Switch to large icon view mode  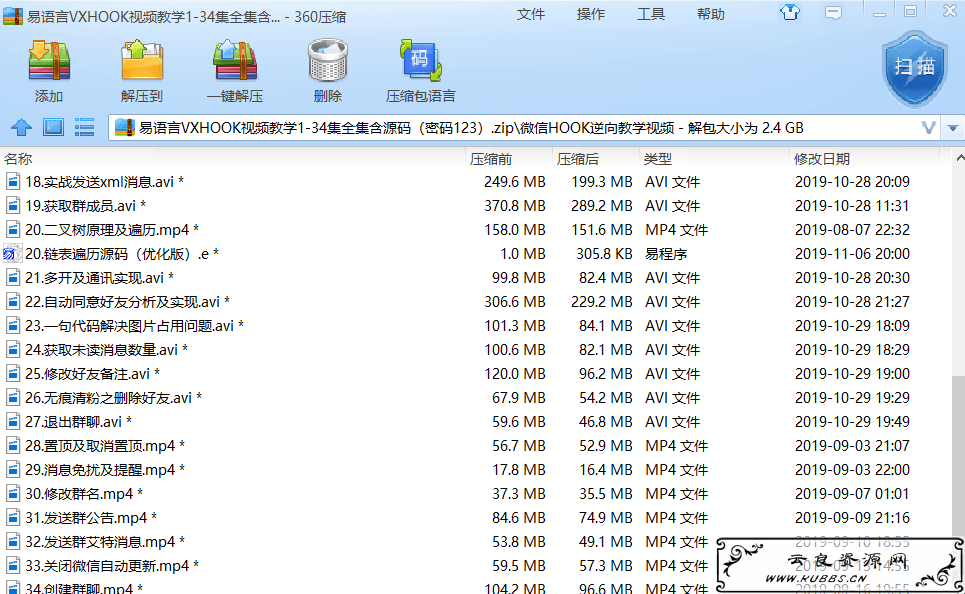53,127
